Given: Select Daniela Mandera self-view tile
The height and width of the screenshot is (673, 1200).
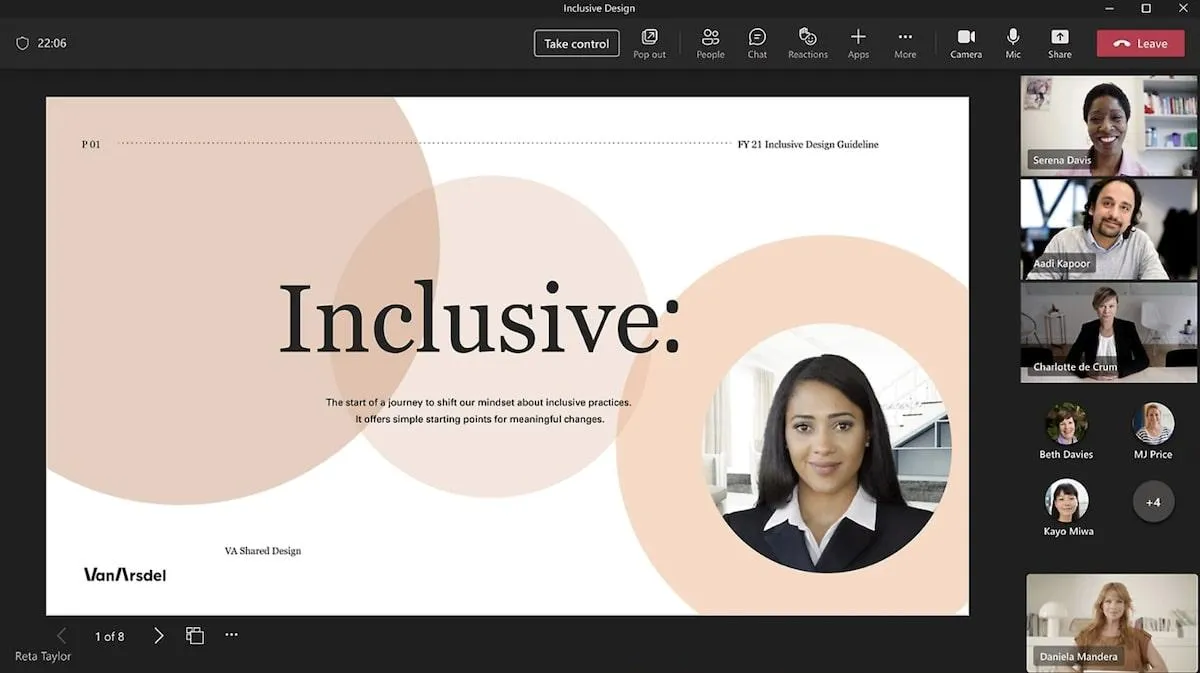Looking at the screenshot, I should 1112,622.
